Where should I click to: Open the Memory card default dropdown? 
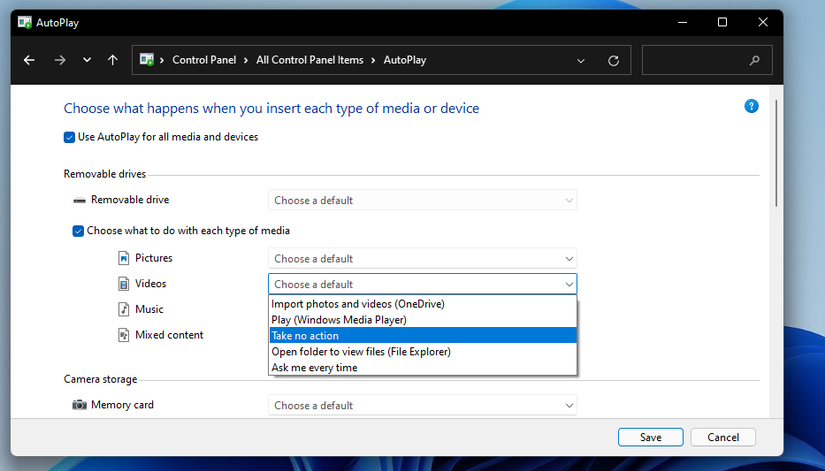[x=422, y=406]
